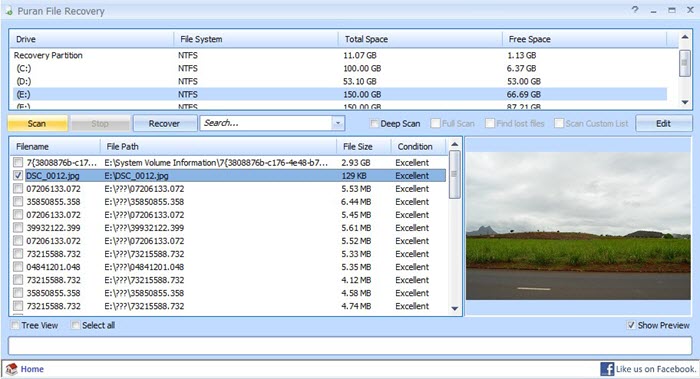Sort by the File System column header
This screenshot has height=379, width=700.
tap(256, 39)
